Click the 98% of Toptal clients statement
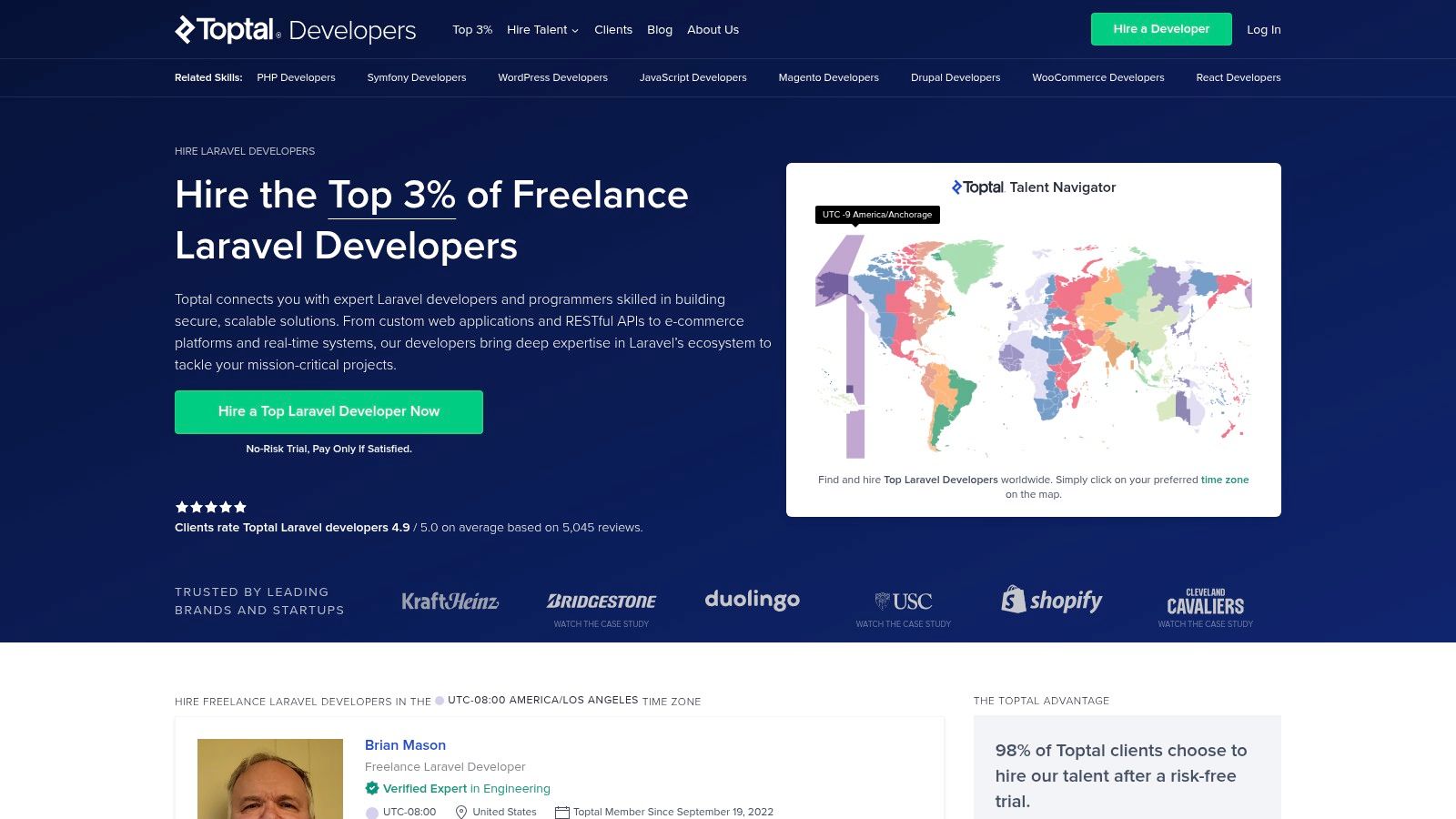This screenshot has height=819, width=1456. (x=1121, y=775)
